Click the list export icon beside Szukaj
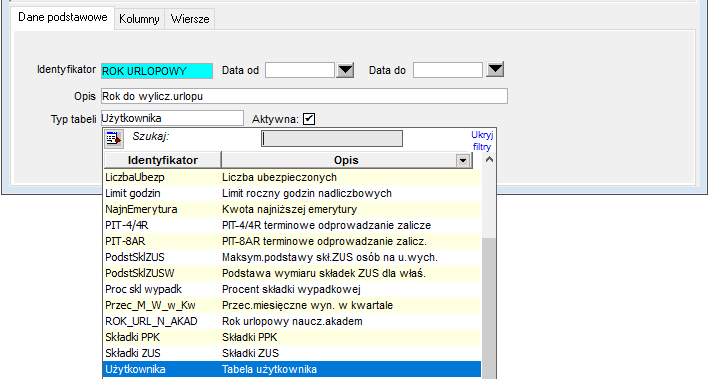The image size is (709, 379). click(113, 138)
